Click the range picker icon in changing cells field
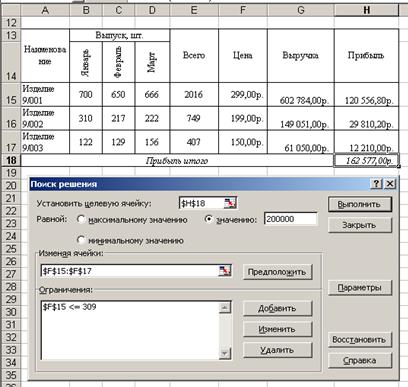The width and height of the screenshot is (408, 387). tap(225, 271)
